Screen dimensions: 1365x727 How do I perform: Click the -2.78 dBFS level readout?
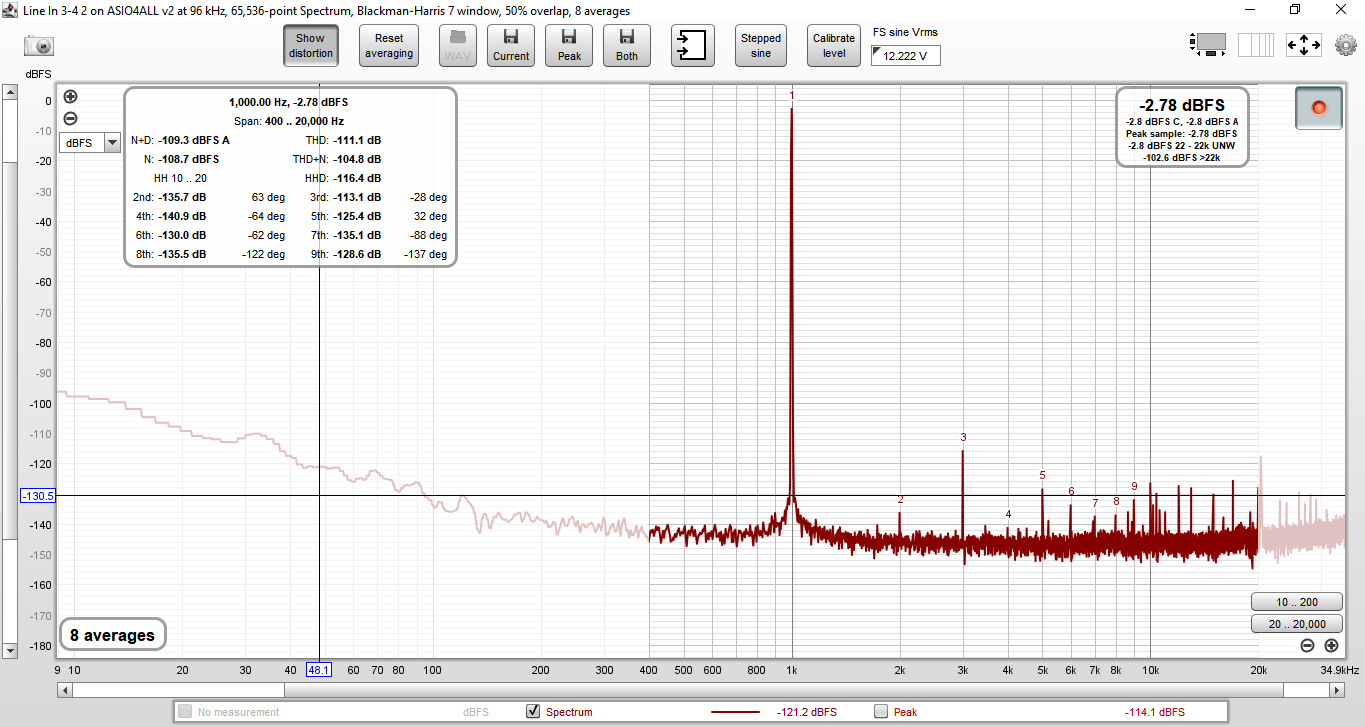click(x=1181, y=105)
